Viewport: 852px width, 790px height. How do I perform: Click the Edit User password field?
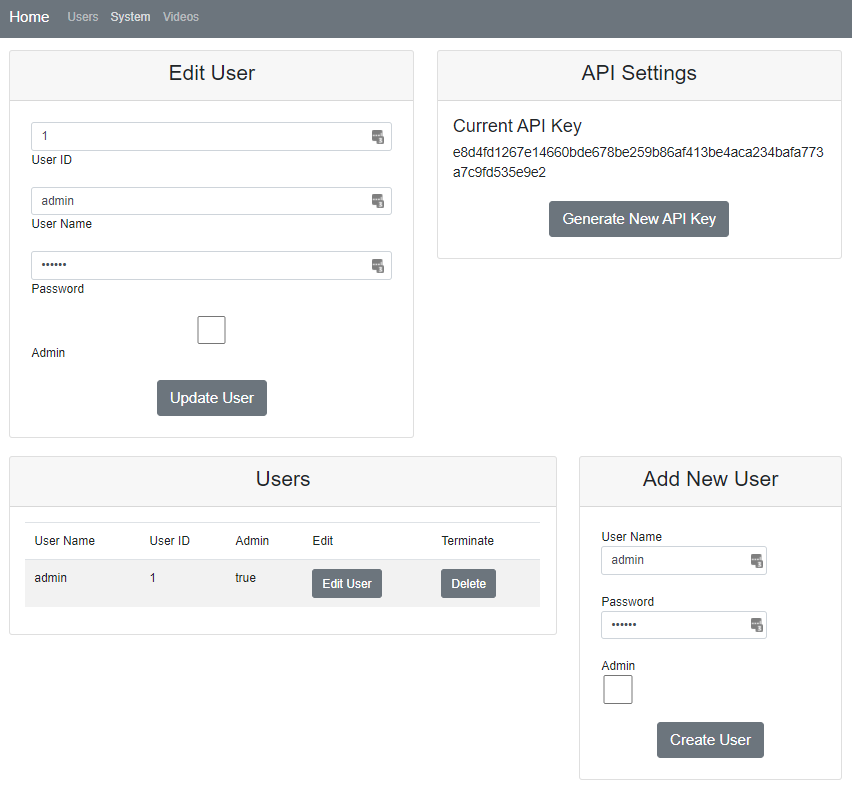[200, 266]
